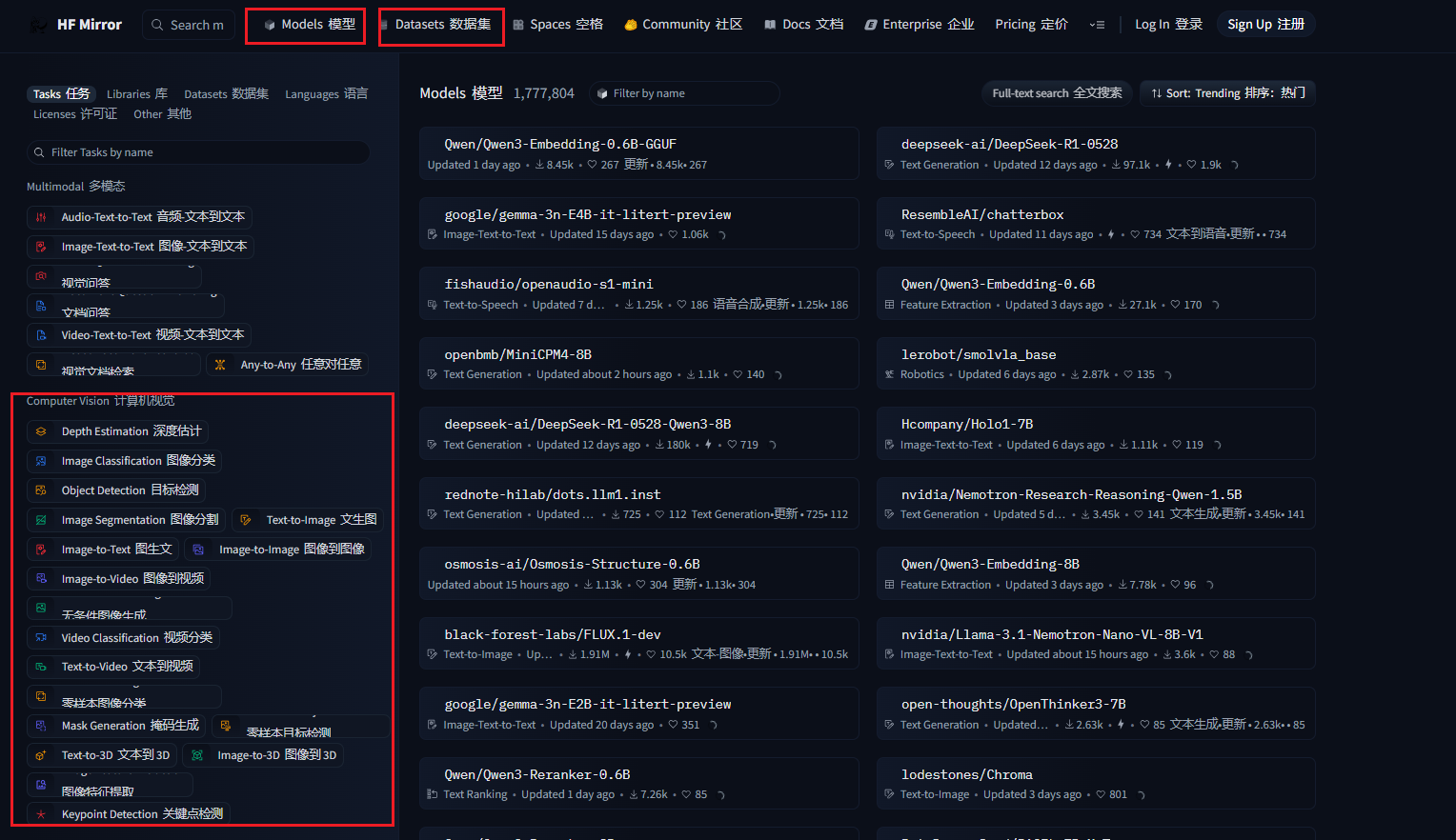Expand the more menu next to Pricing
Image resolution: width=1456 pixels, height=840 pixels.
pos(1097,25)
